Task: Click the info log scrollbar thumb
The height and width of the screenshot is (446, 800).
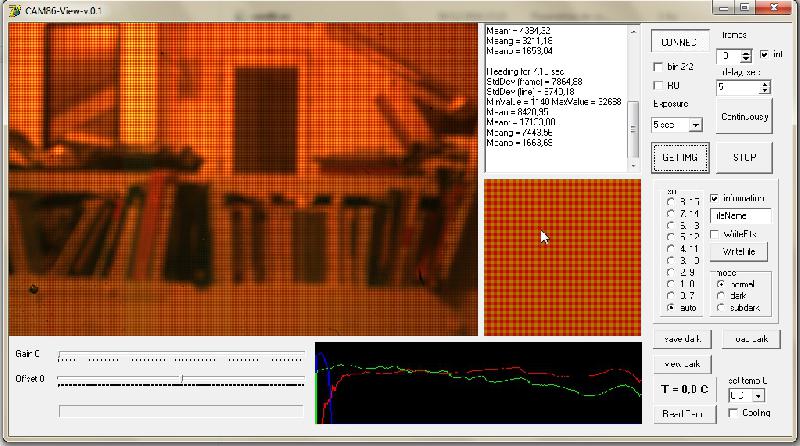Action: click(633, 129)
